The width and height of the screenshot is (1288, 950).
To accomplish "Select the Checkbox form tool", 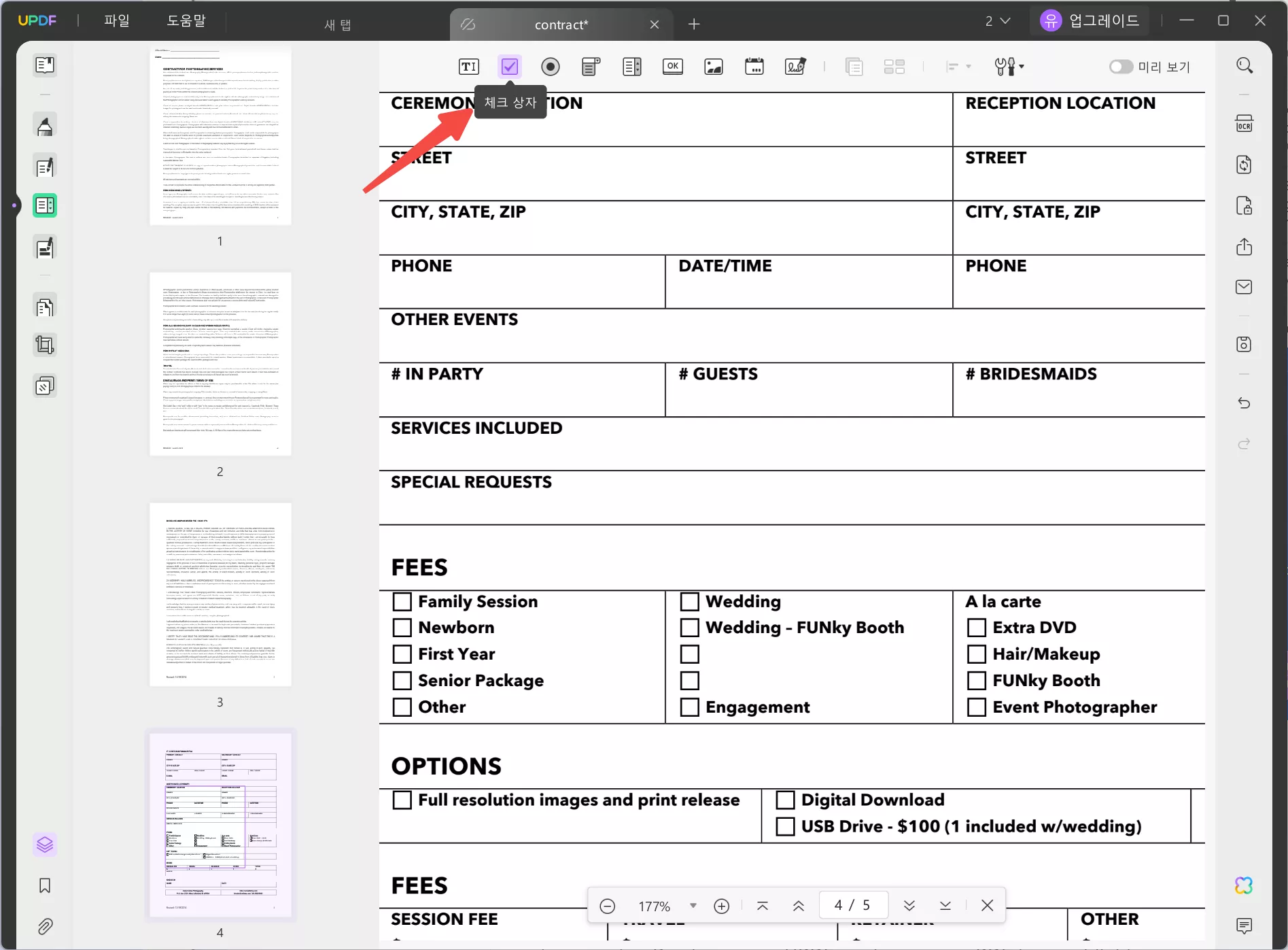I will 510,67.
